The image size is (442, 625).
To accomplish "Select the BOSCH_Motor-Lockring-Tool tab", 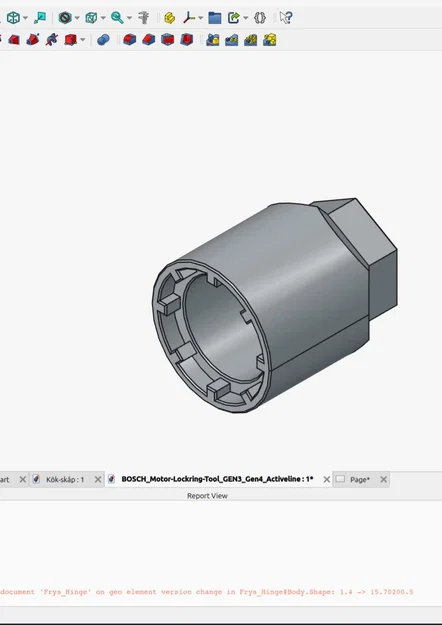I will pos(218,479).
